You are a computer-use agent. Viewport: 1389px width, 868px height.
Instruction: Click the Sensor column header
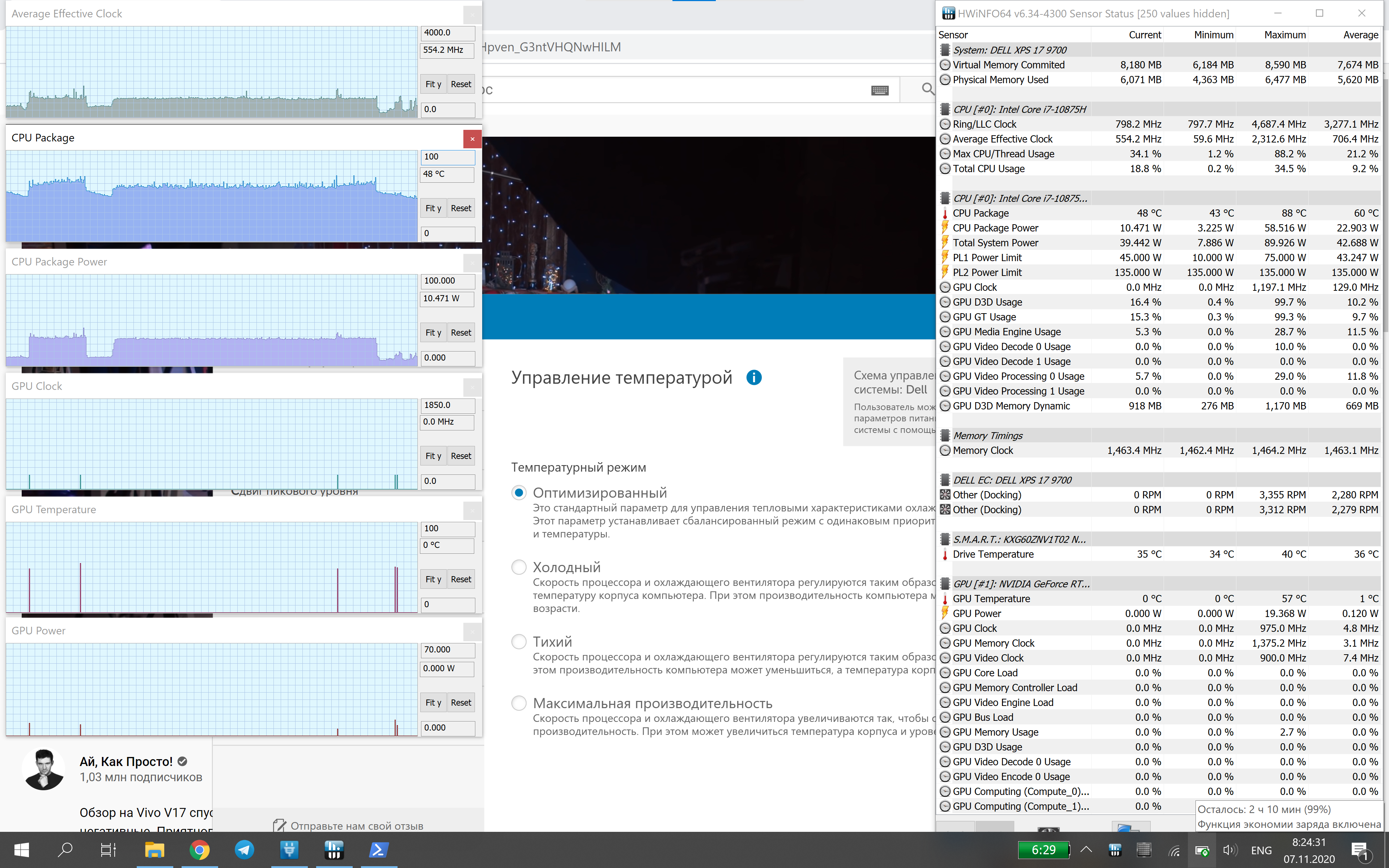pyautogui.click(x=953, y=35)
